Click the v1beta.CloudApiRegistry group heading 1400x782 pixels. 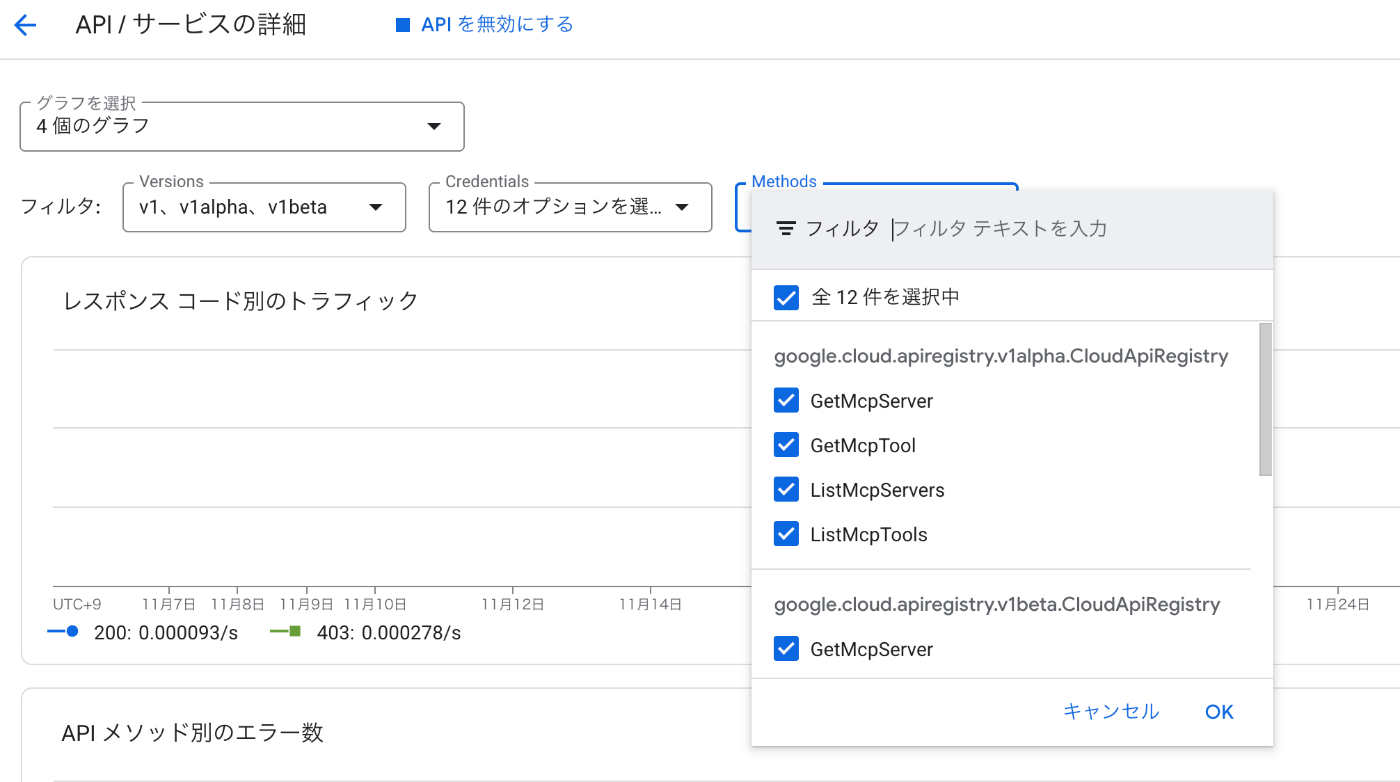[x=997, y=604]
